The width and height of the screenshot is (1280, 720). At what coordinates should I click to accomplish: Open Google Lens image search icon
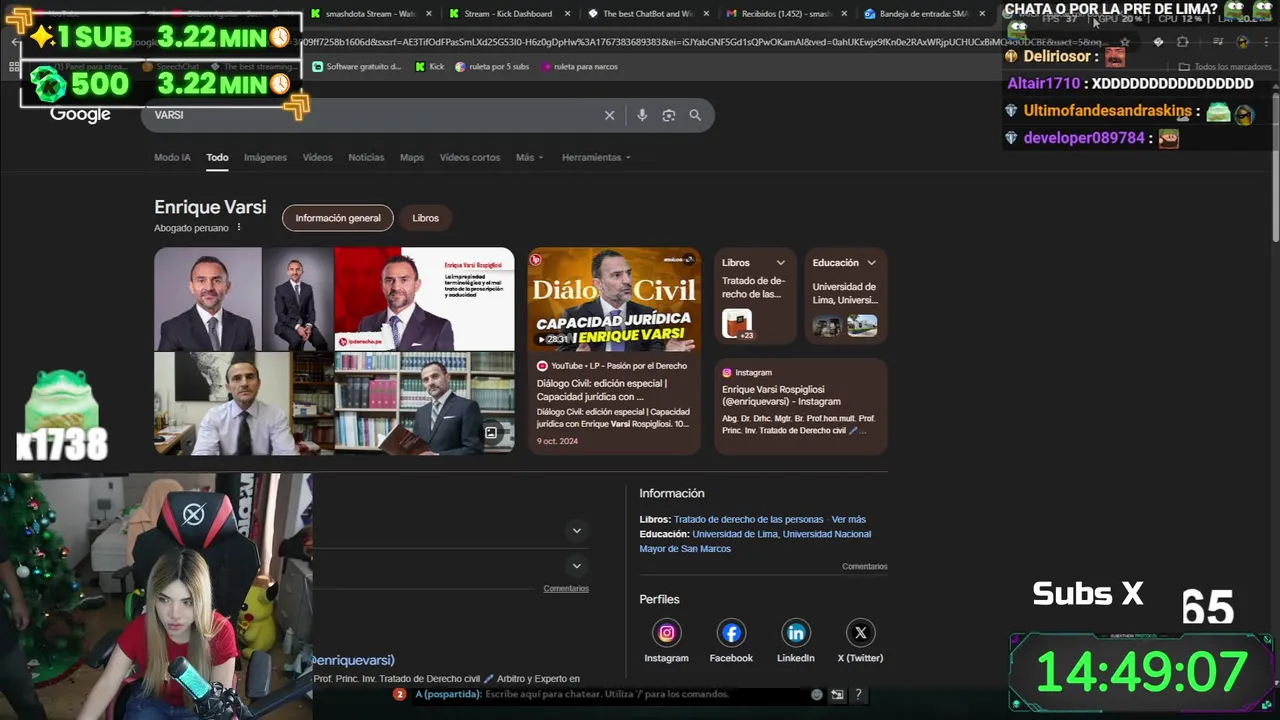tap(669, 115)
